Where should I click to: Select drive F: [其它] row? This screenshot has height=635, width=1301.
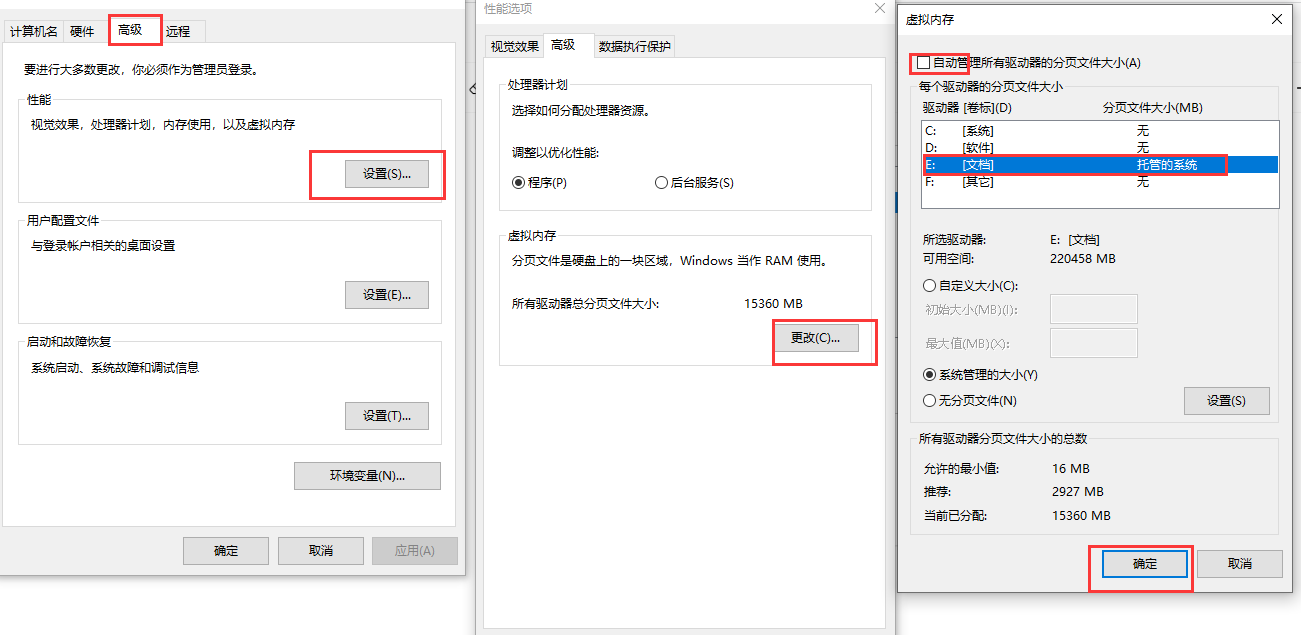click(1100, 182)
